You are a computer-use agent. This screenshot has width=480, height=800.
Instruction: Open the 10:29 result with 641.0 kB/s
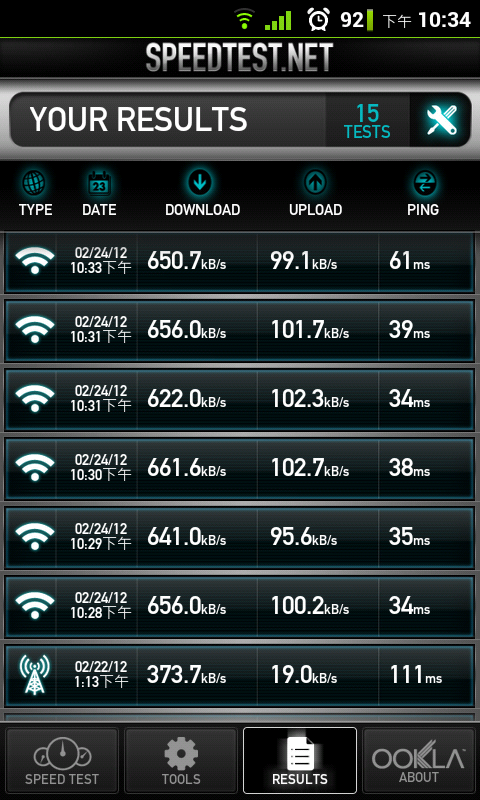click(x=240, y=538)
